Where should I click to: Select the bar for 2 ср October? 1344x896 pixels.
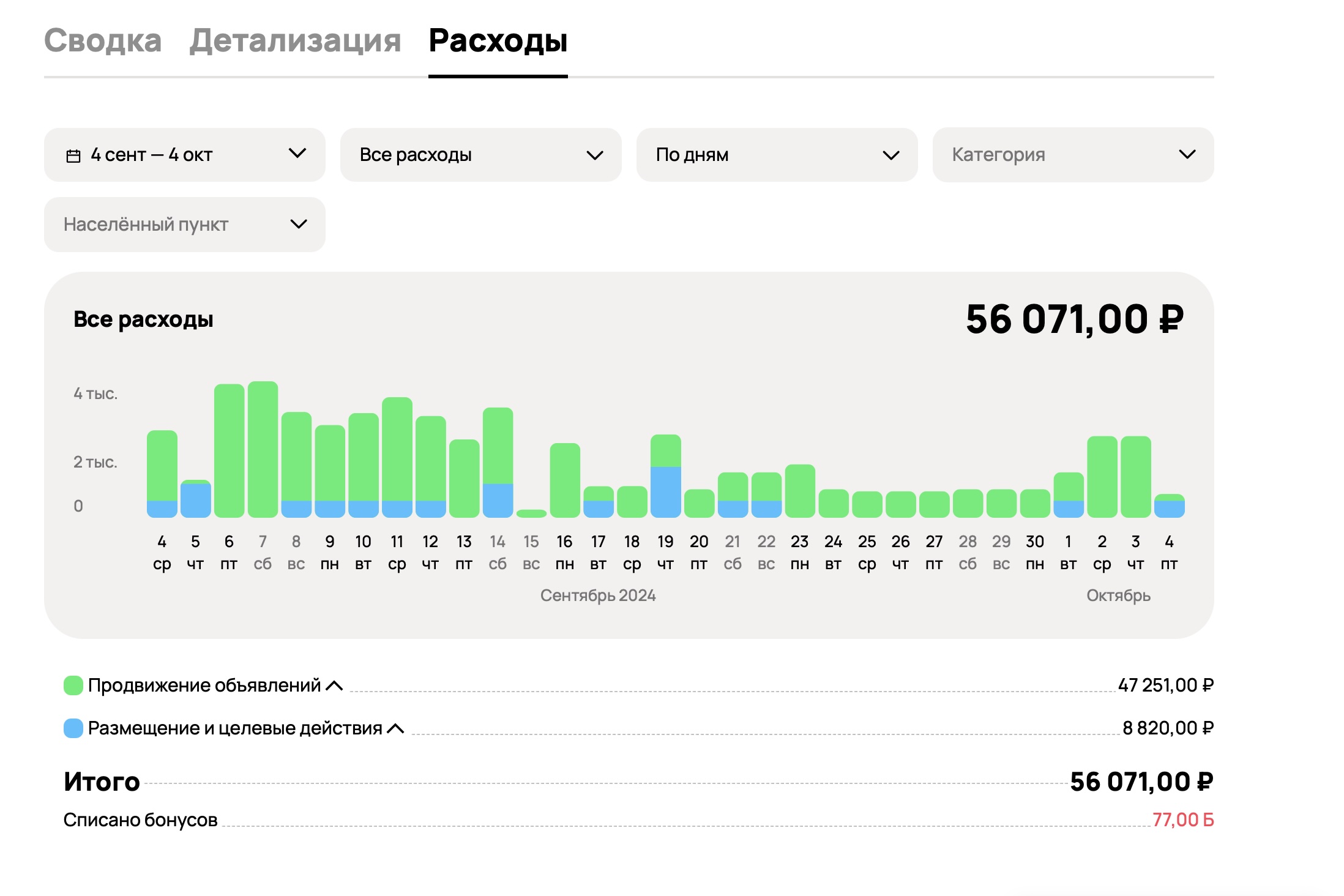(x=1102, y=477)
